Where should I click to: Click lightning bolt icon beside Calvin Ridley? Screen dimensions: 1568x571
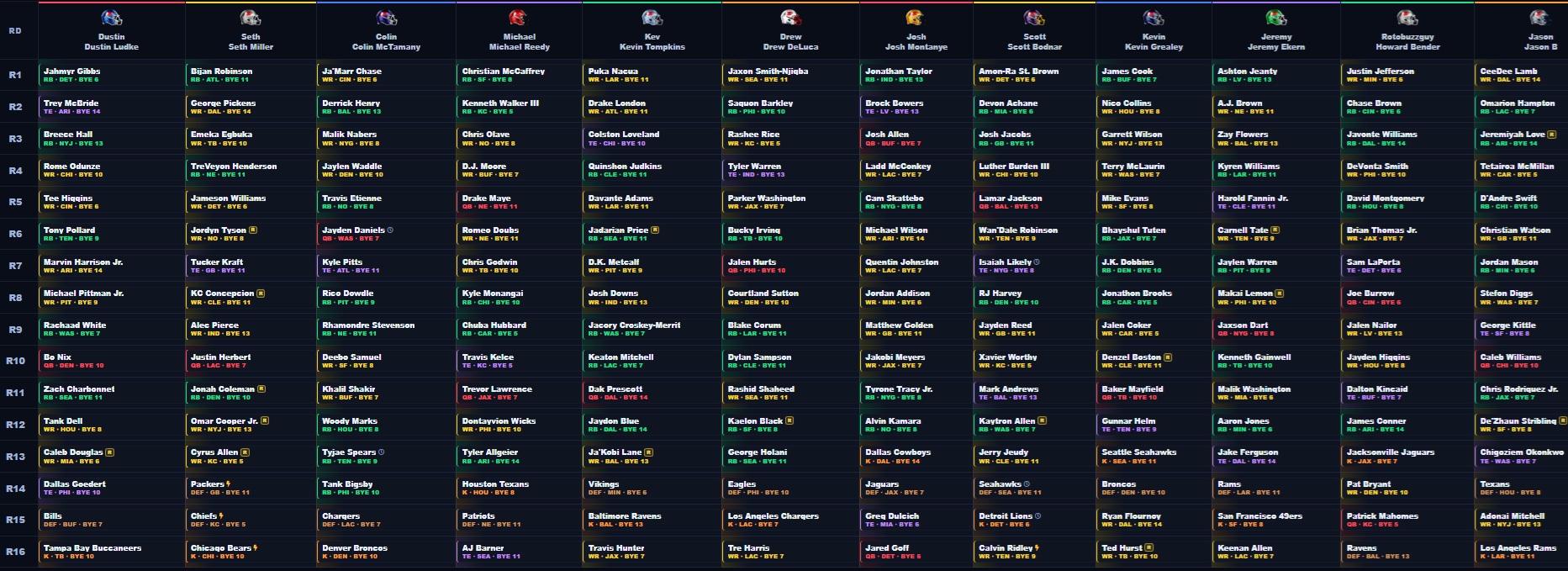coord(1037,548)
